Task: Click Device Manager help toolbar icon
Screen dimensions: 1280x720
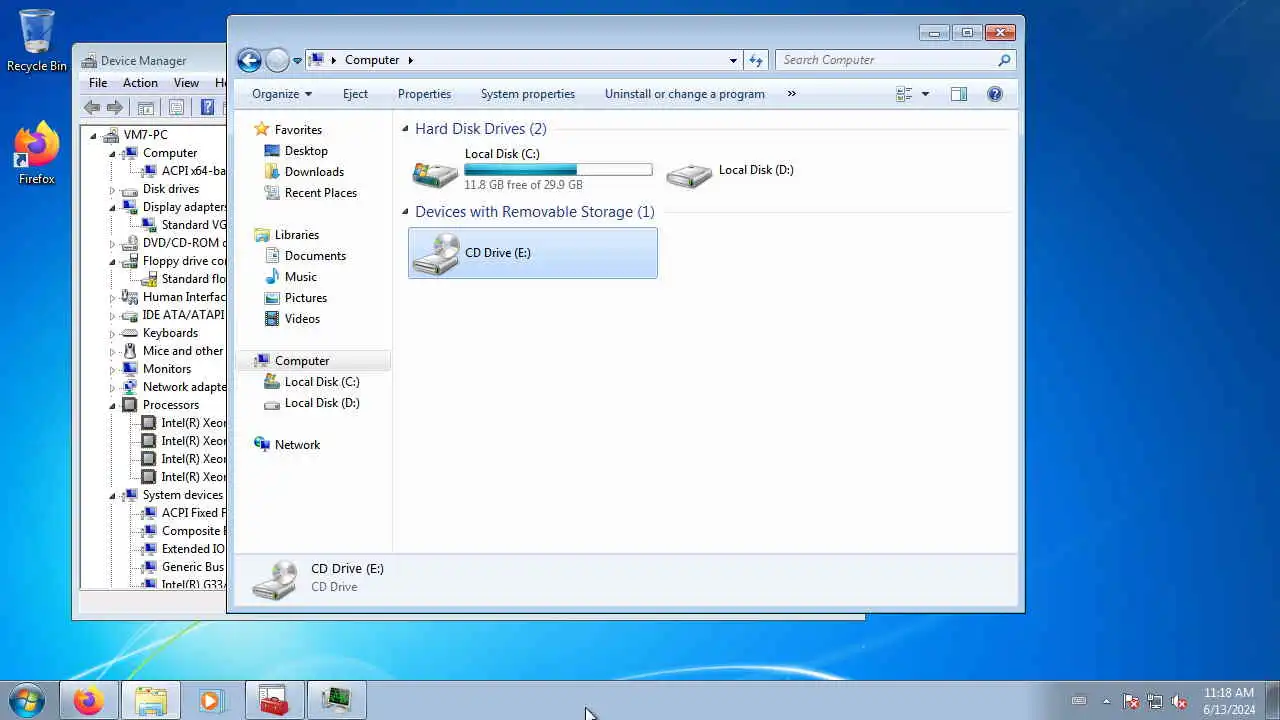Action: pyautogui.click(x=207, y=108)
